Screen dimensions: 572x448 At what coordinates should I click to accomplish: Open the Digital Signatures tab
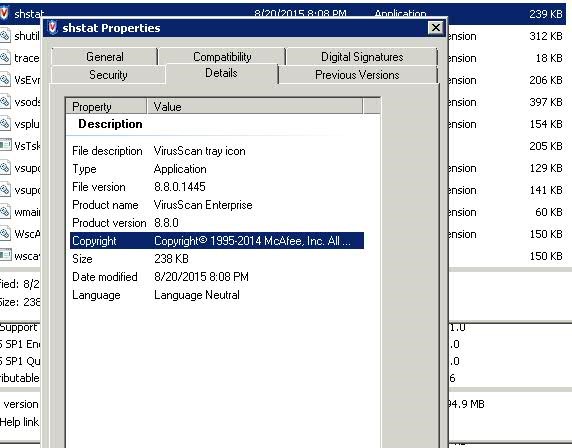362,57
